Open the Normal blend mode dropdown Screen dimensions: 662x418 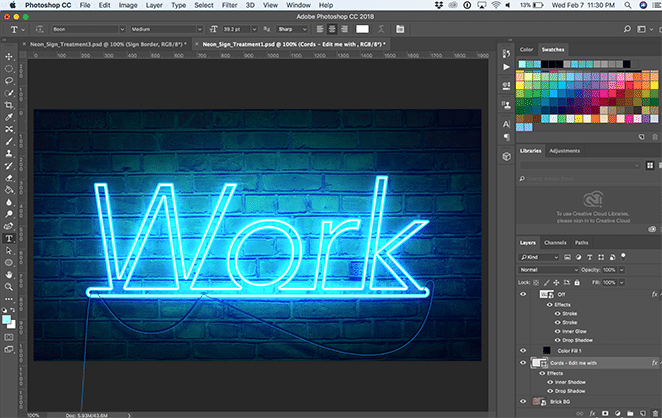click(550, 270)
